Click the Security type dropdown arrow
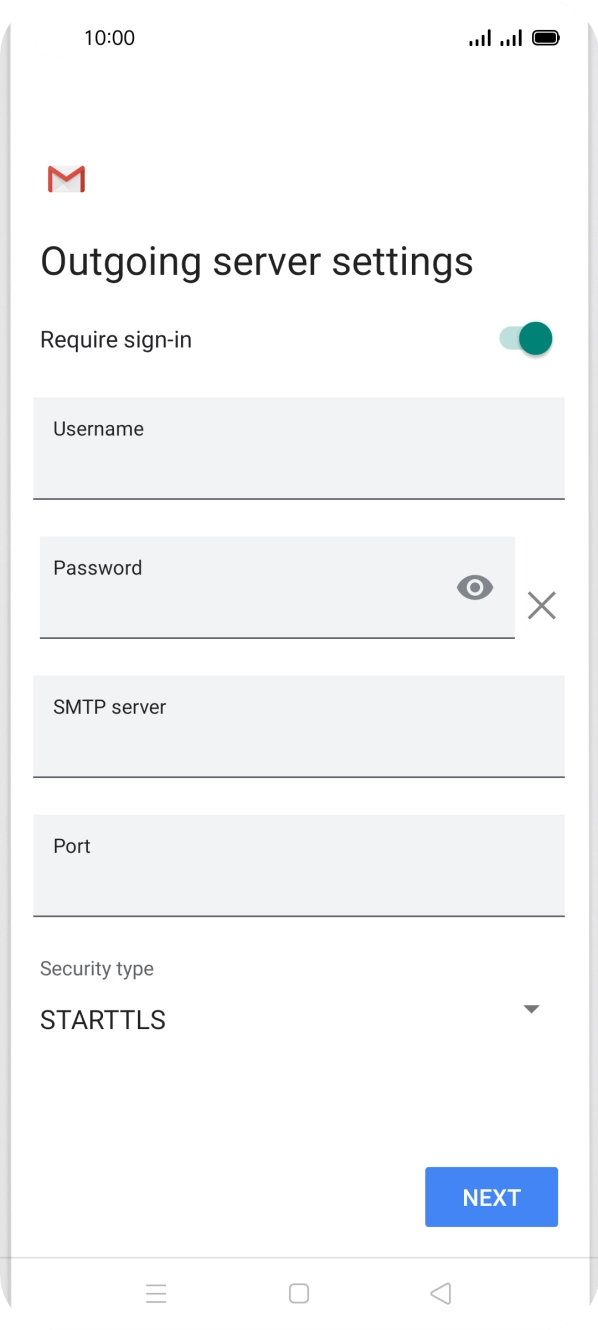This screenshot has height=1330, width=598. [x=532, y=1008]
